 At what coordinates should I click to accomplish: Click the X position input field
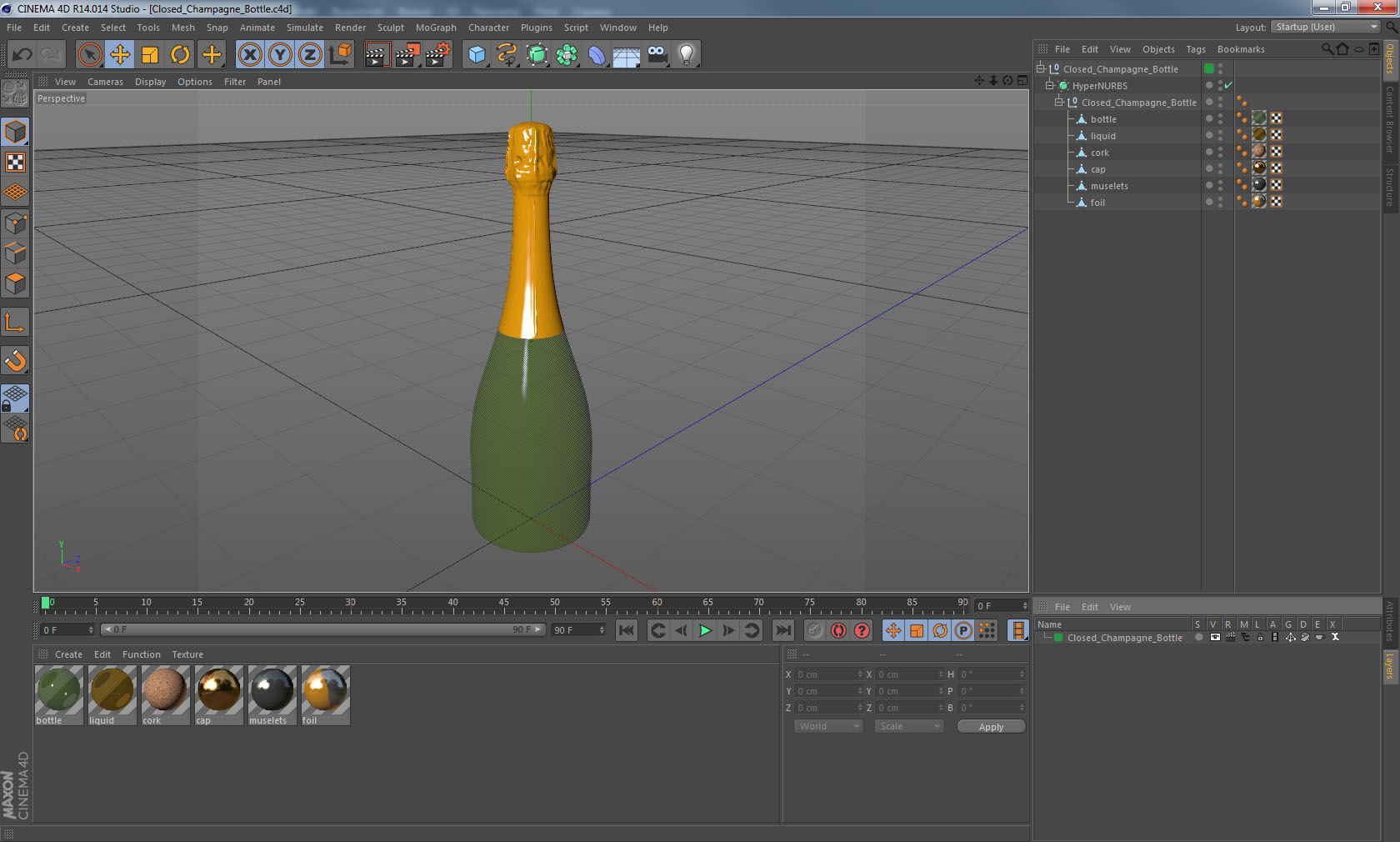pos(828,674)
